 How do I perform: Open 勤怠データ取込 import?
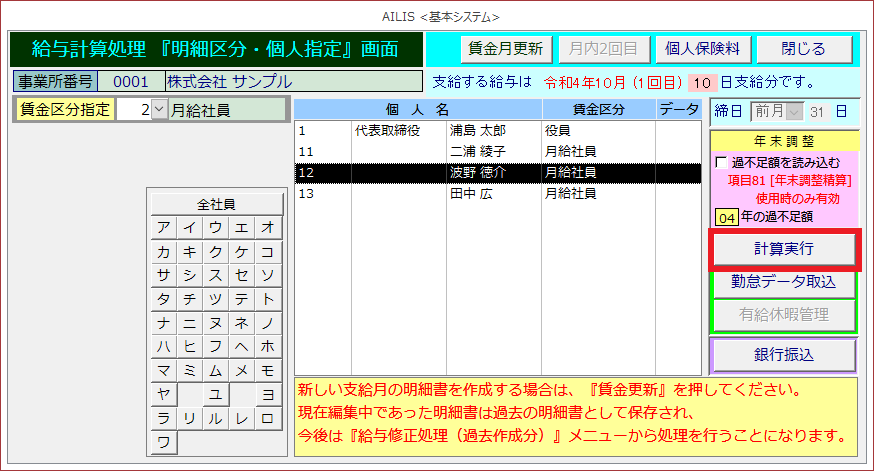coord(783,283)
